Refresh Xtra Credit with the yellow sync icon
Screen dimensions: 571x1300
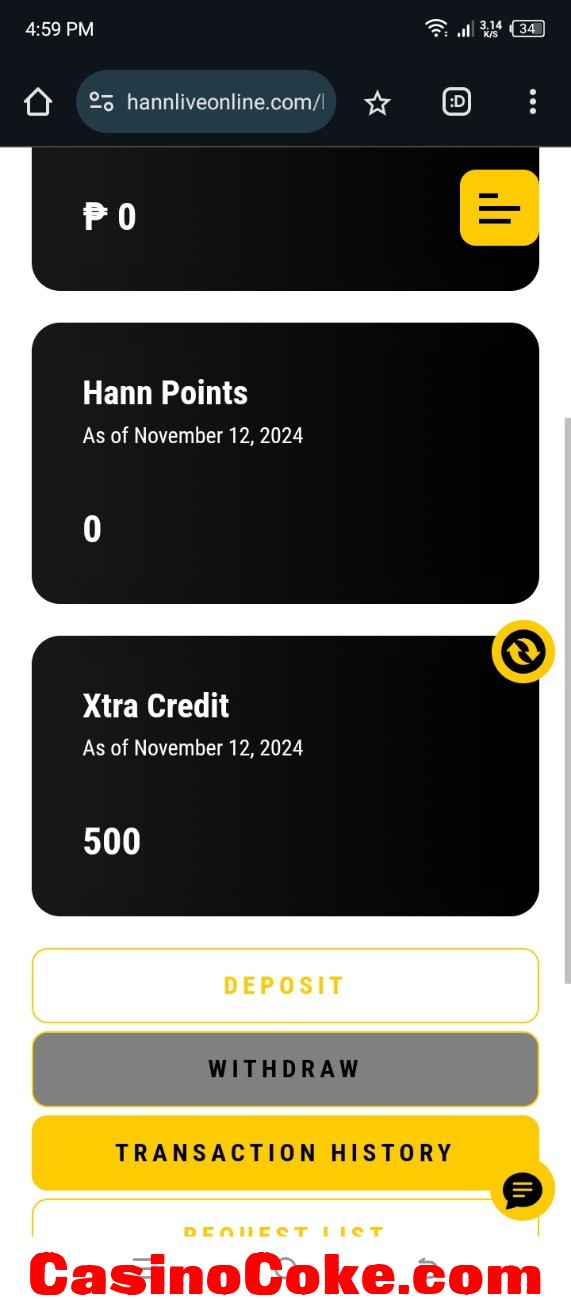point(523,652)
